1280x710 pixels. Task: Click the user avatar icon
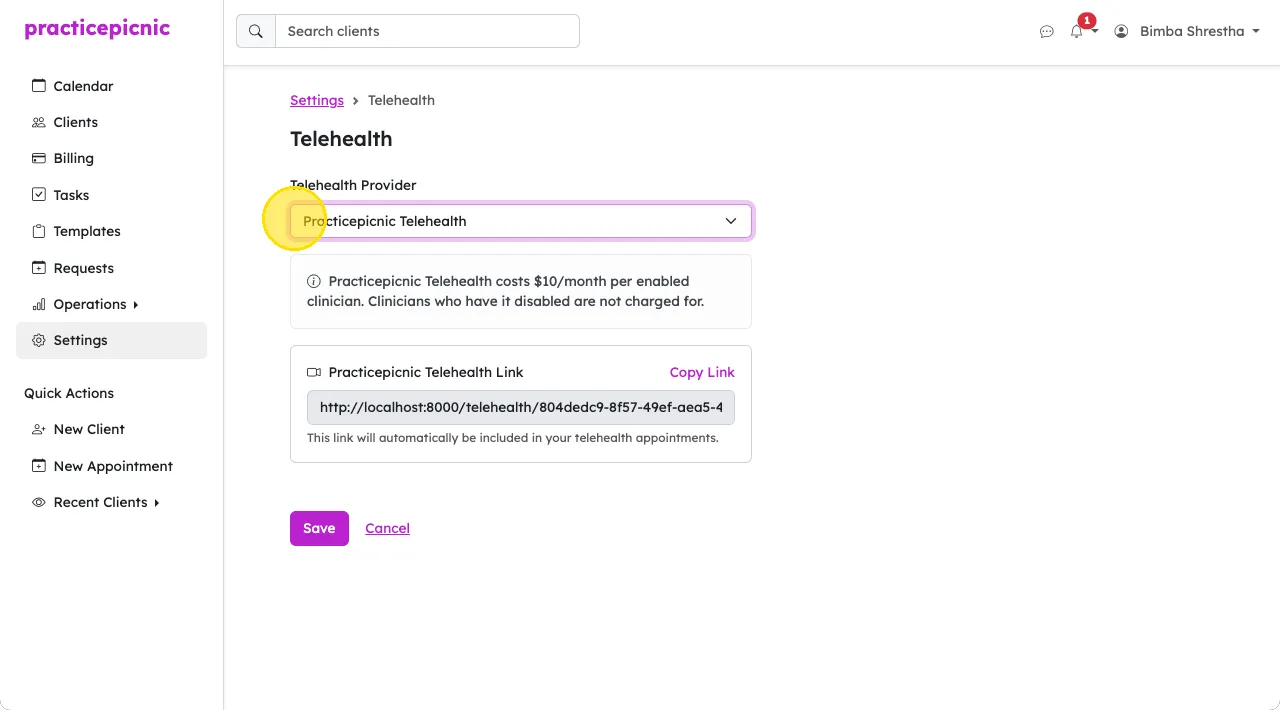pos(1121,32)
